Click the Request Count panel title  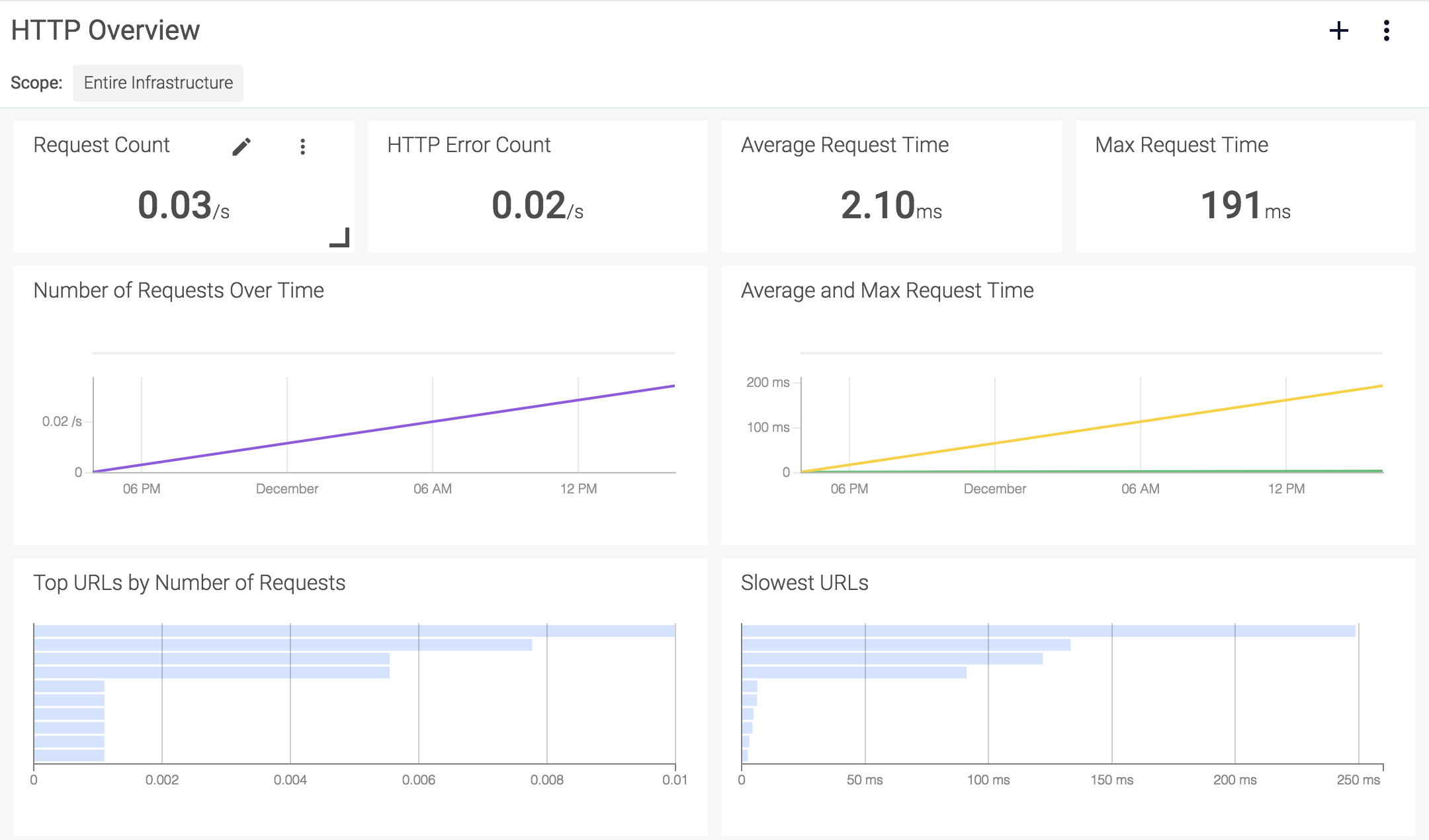point(101,145)
